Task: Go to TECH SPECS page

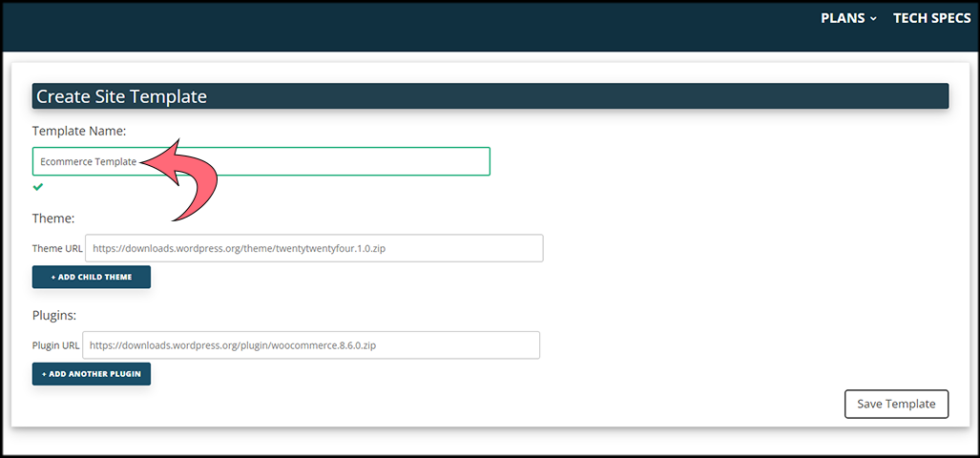Action: 932,18
